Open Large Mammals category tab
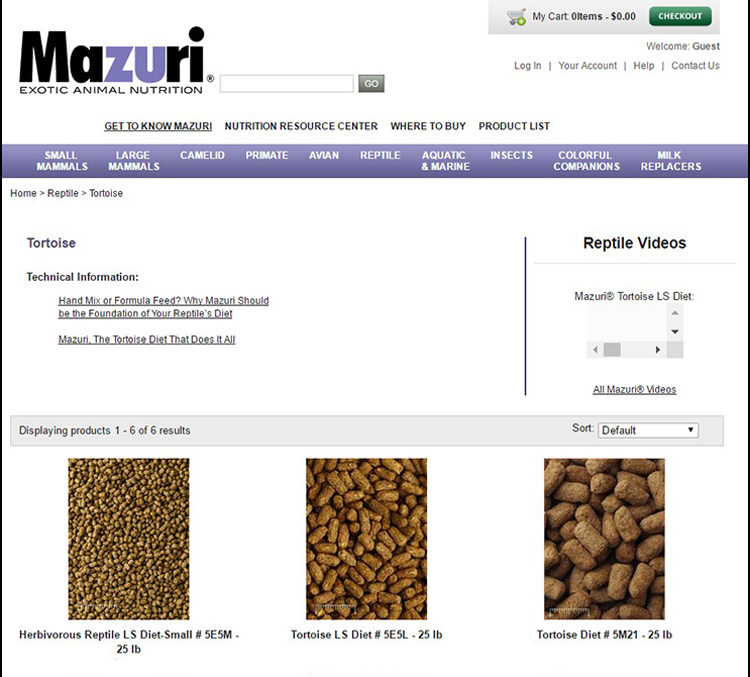 click(134, 161)
